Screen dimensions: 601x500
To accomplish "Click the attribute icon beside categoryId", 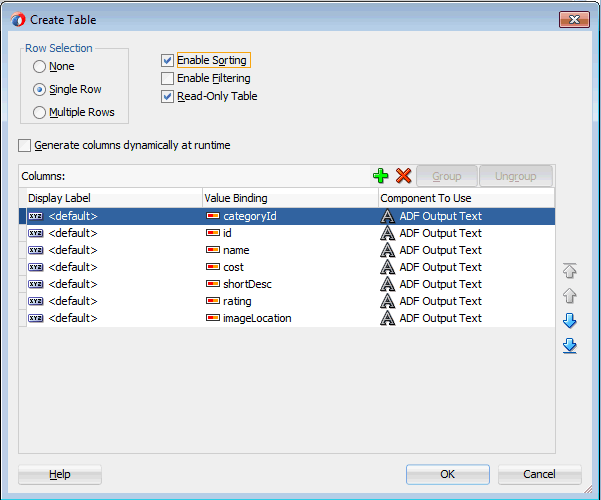I will click(213, 216).
